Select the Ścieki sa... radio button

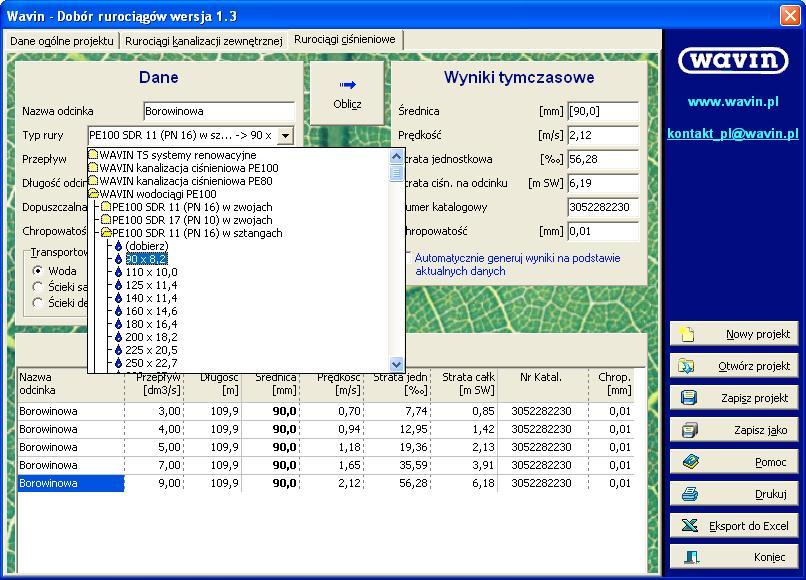[x=38, y=286]
